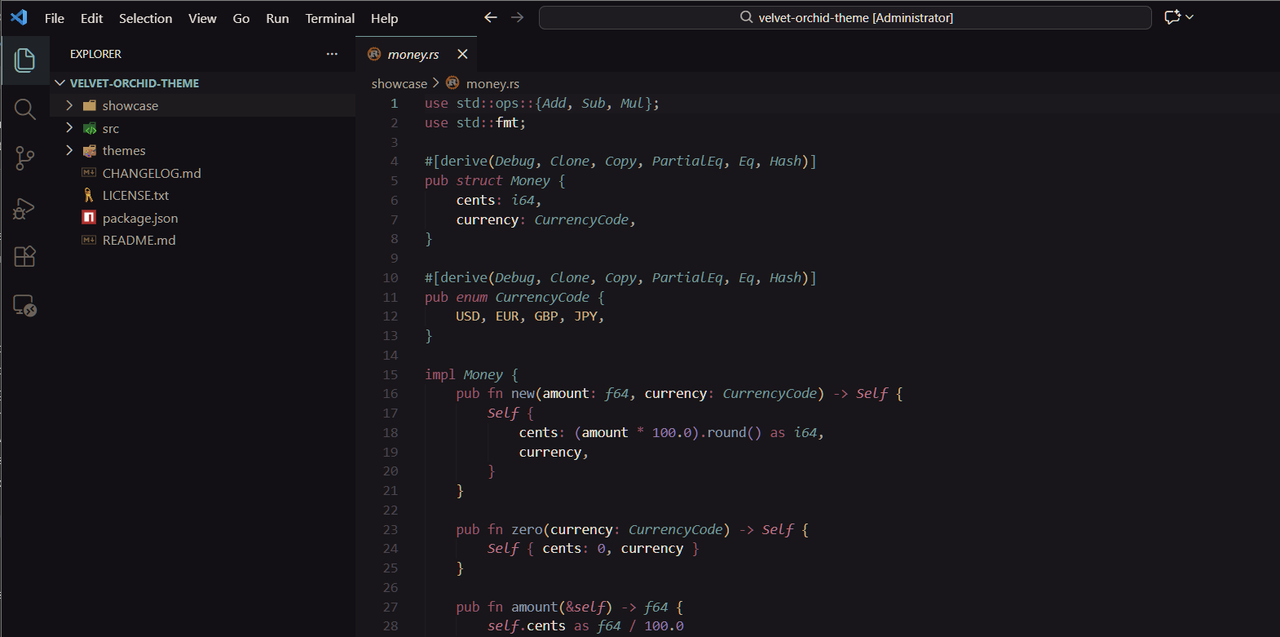Screen dimensions: 1280x637
Task: Click the src folder icon
Action: point(89,128)
